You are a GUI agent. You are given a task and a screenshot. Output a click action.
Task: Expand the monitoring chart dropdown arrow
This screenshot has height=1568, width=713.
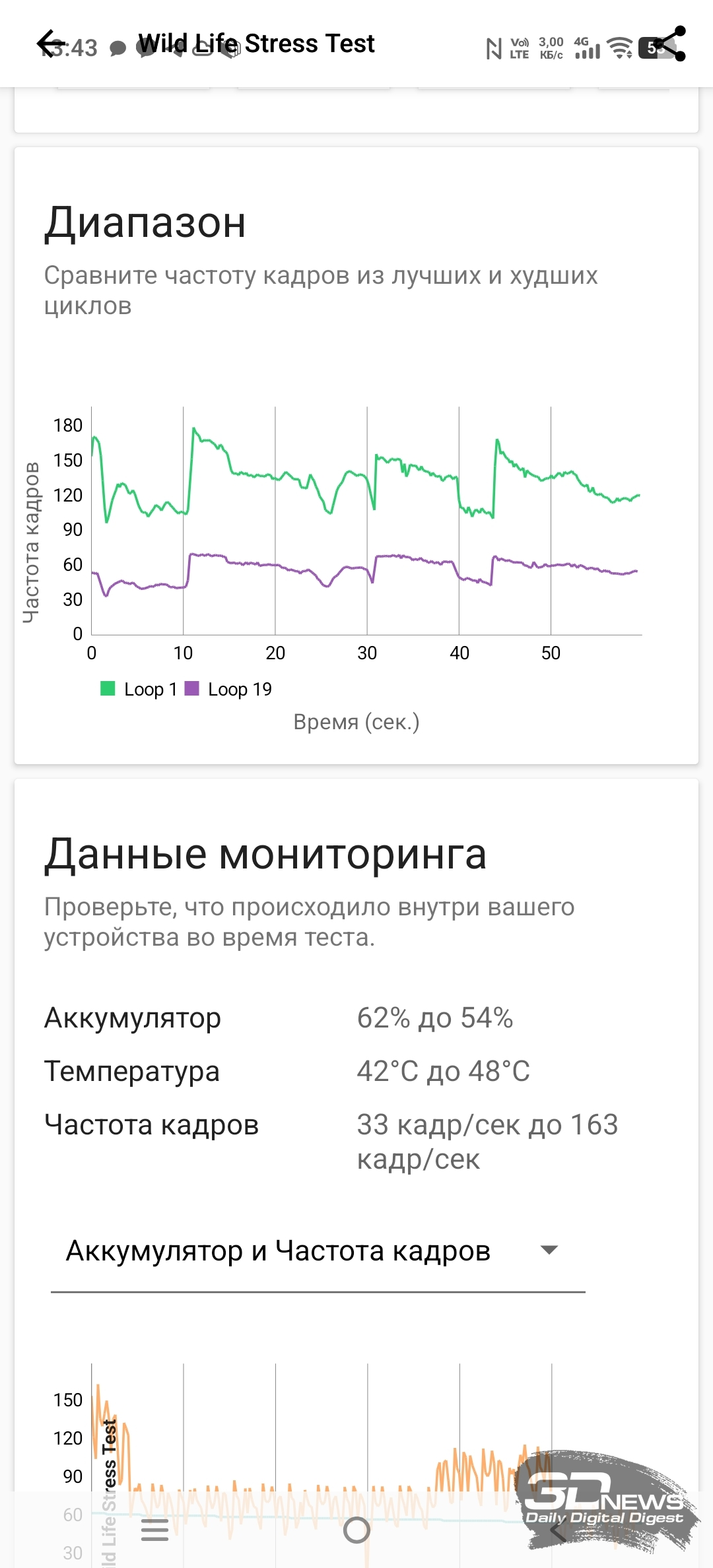[x=549, y=1250]
